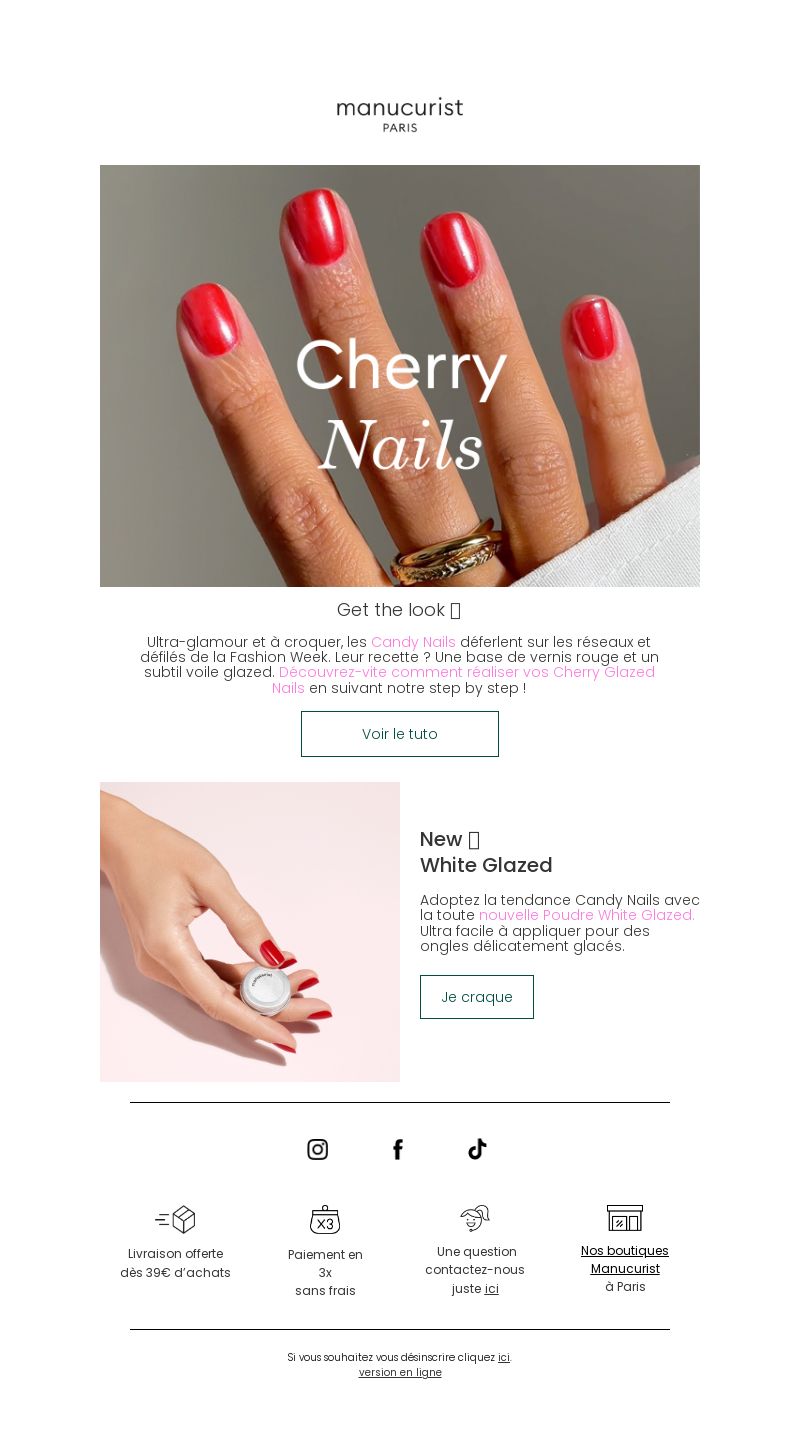This screenshot has height=1430, width=800.
Task: Click the New White Glazed heading
Action: pos(486,852)
